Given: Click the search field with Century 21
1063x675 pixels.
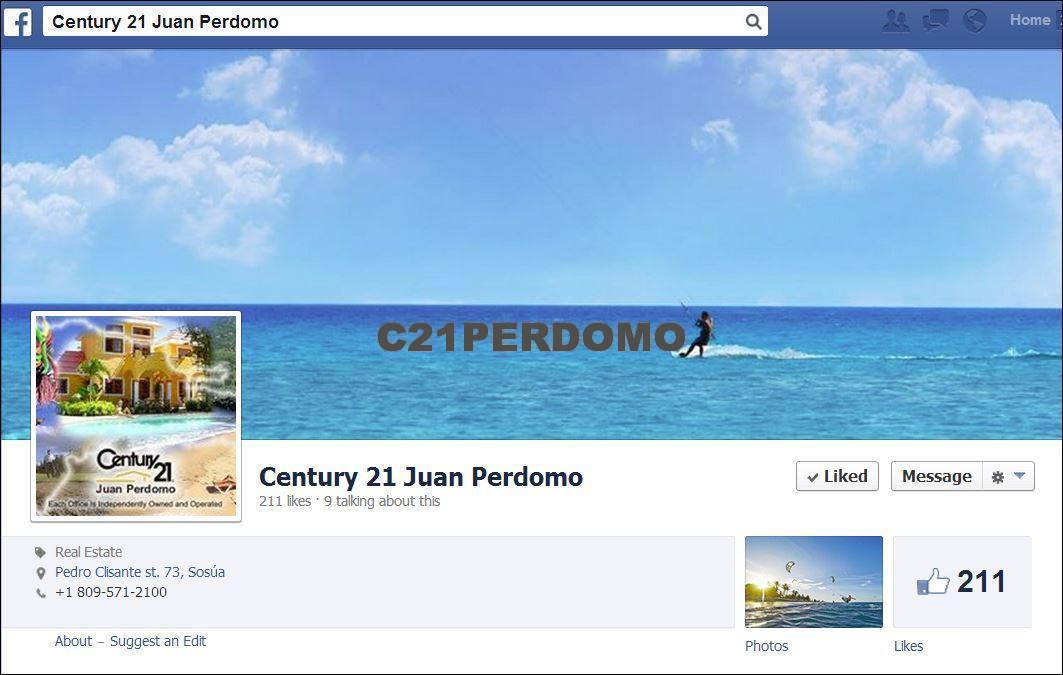Looking at the screenshot, I should (x=405, y=22).
